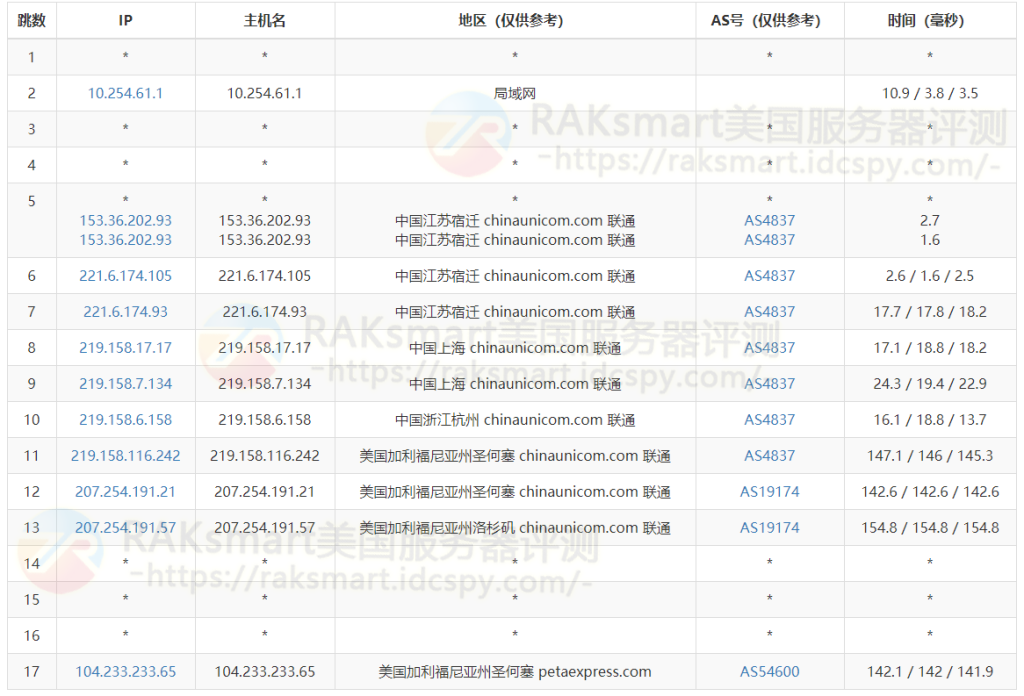Open AS54600 link in hop 17 row
The height and width of the screenshot is (696, 1024).
click(769, 672)
